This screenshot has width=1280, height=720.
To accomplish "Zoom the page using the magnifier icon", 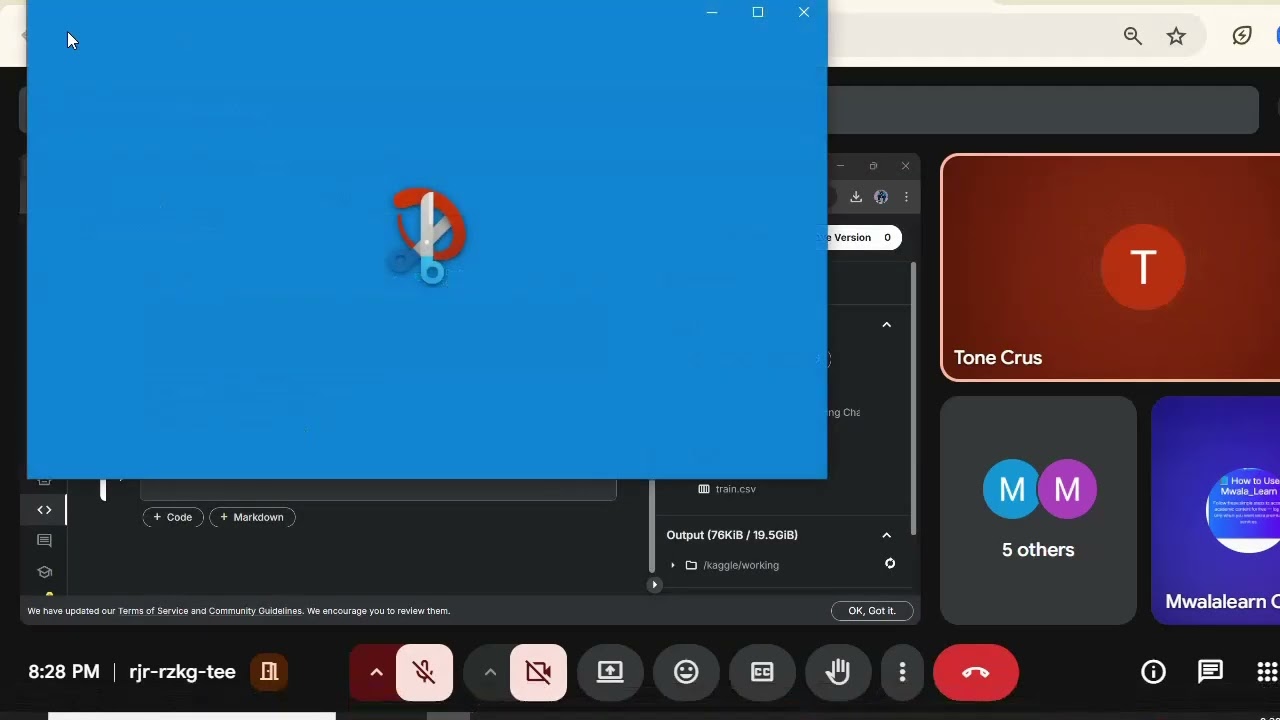I will [x=1132, y=36].
